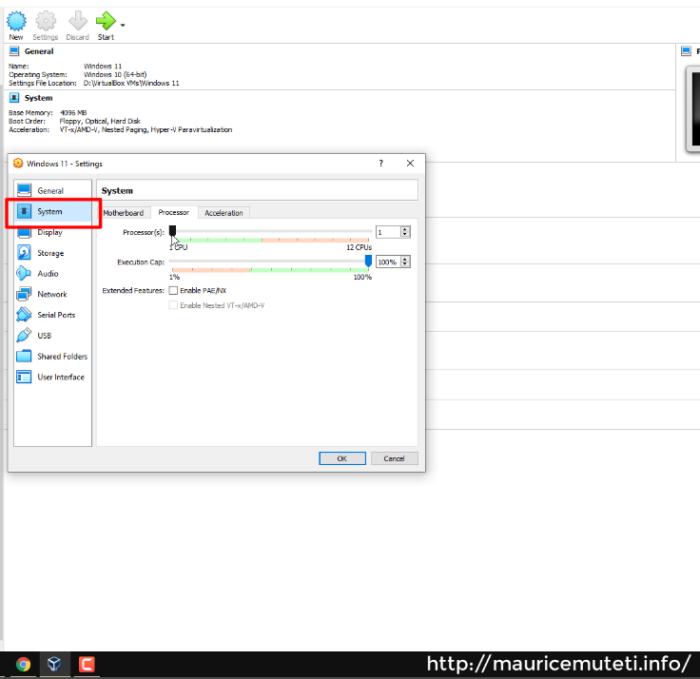This screenshot has height=679, width=700.
Task: Click the General monitor icon in the settings sidebar
Action: coord(24,191)
